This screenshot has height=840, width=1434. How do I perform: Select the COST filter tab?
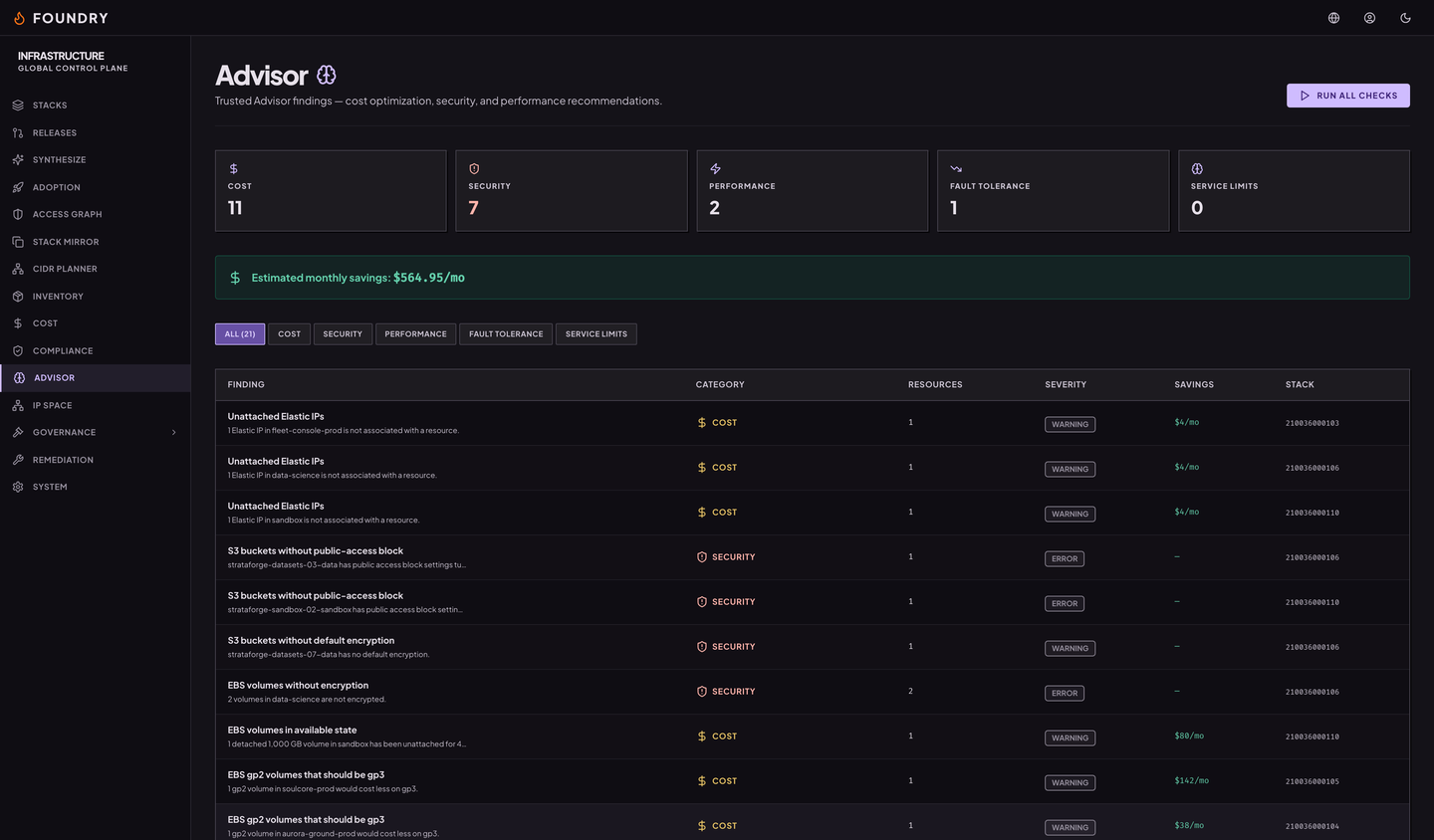tap(290, 334)
